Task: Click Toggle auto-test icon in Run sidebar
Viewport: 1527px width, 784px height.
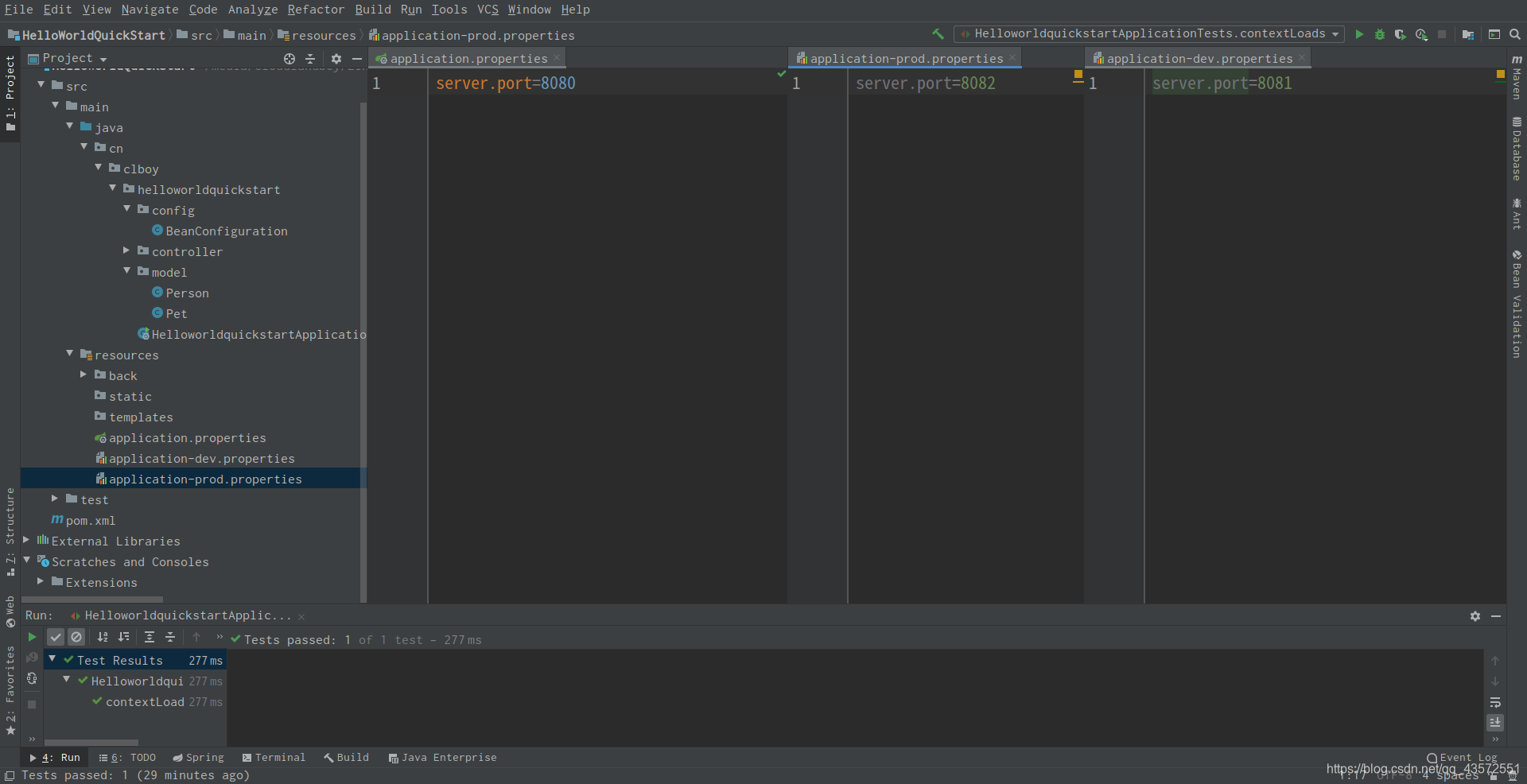Action: [x=32, y=678]
